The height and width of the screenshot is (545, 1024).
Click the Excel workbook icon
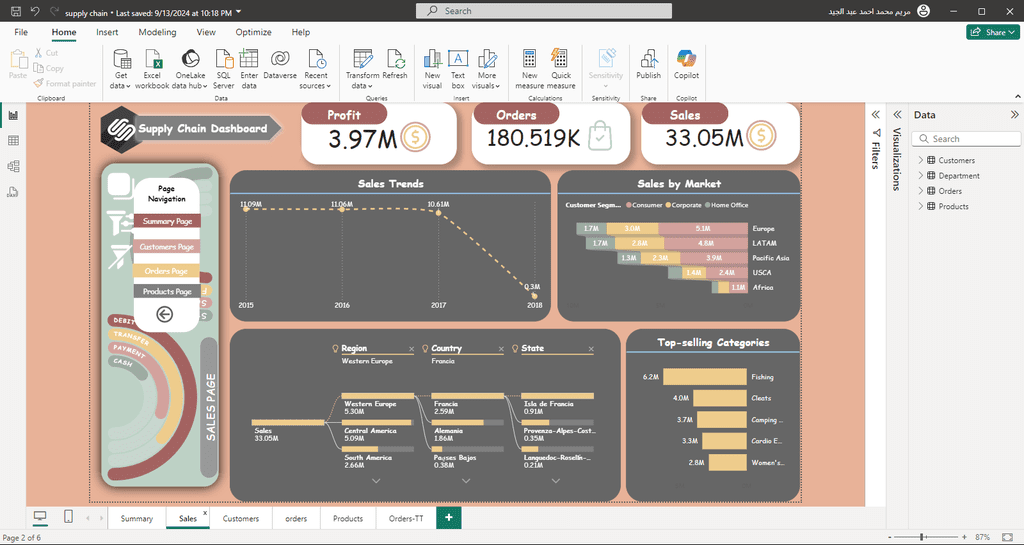152,59
